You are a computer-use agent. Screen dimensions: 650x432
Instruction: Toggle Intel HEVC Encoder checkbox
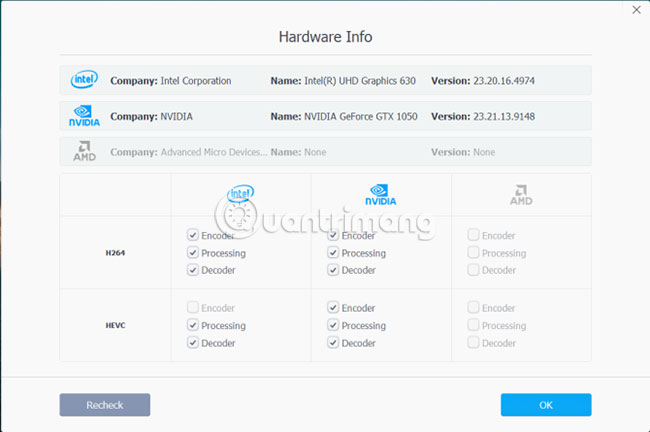pos(193,308)
